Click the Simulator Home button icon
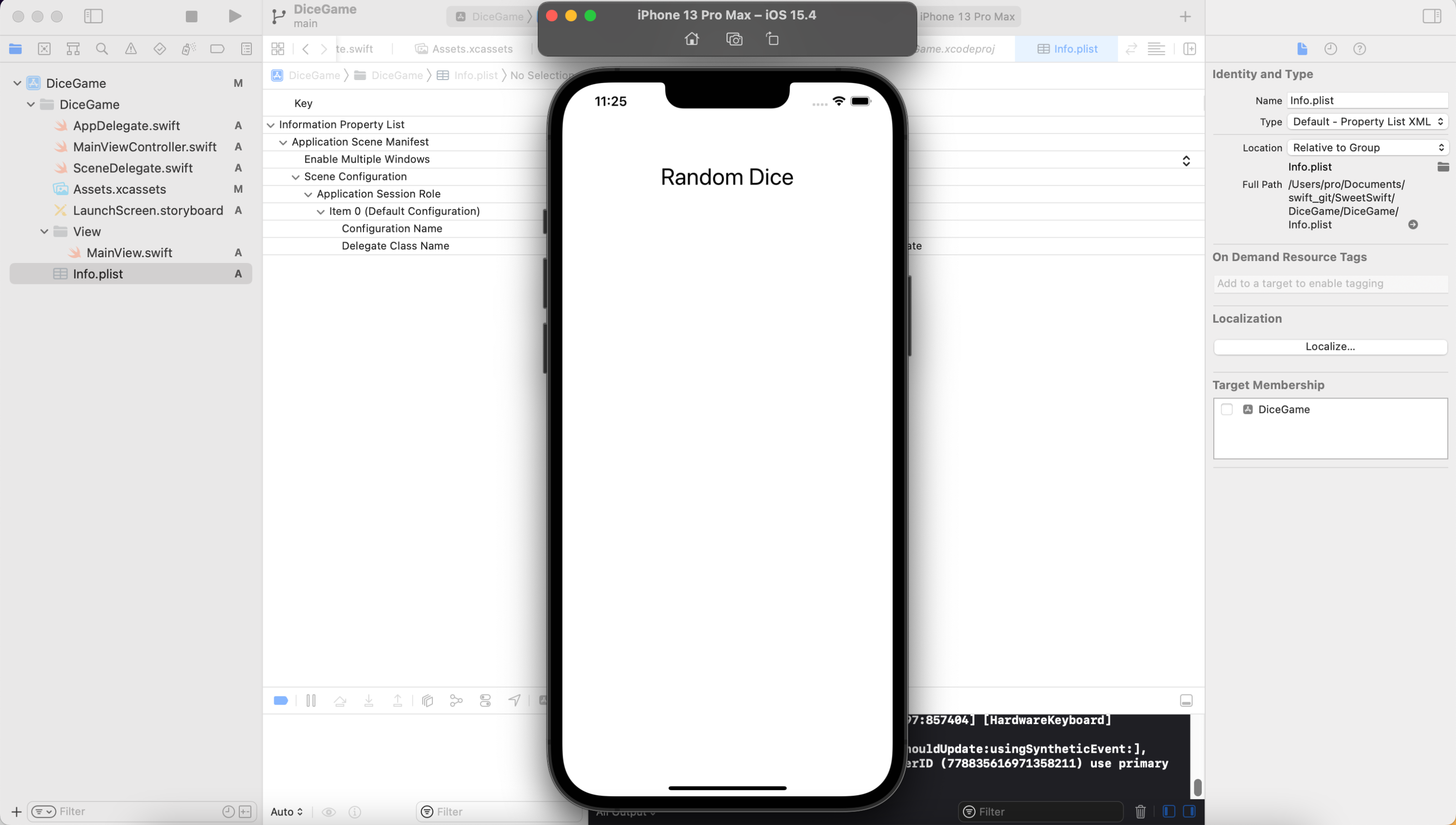 pos(692,39)
